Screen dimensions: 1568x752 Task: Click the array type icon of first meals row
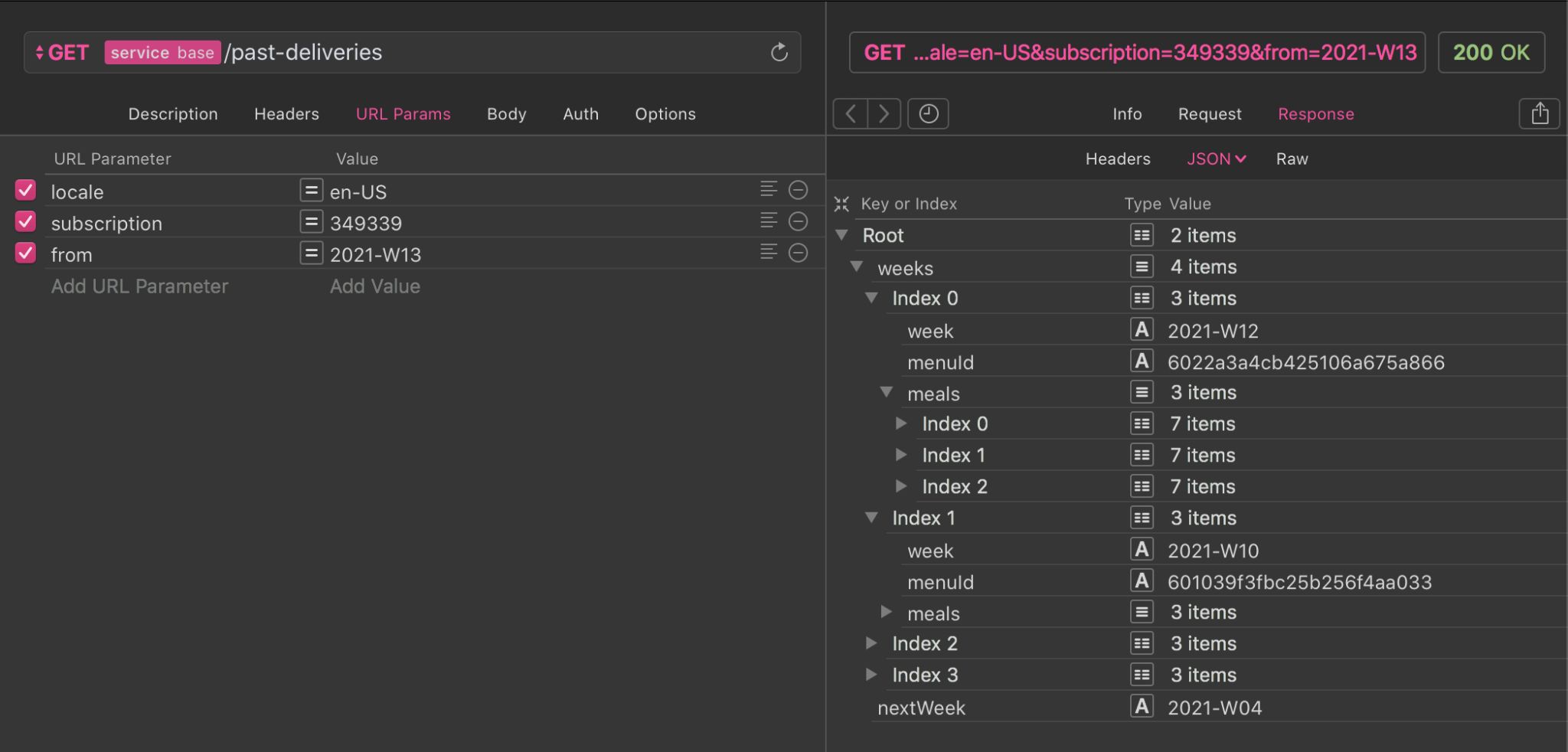pos(1142,393)
